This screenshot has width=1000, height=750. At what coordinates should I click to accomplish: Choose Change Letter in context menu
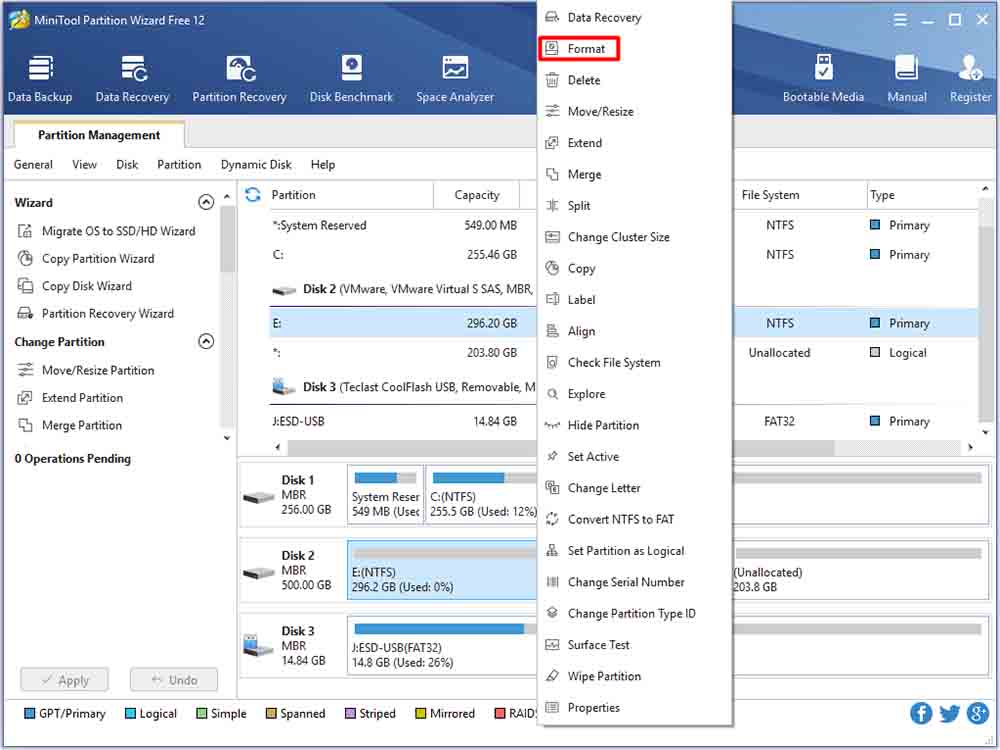click(x=635, y=488)
